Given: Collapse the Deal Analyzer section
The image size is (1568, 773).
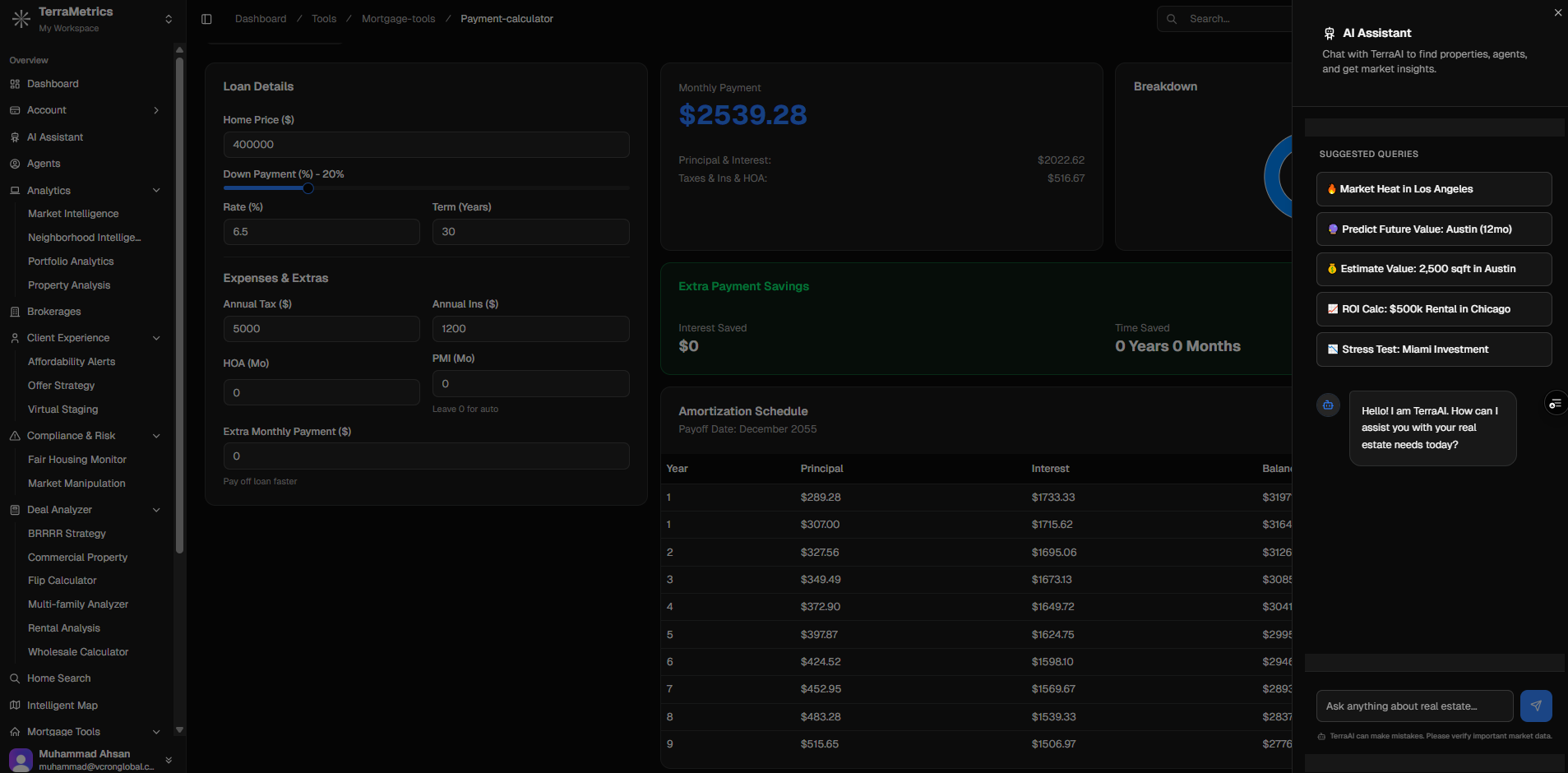Looking at the screenshot, I should click(156, 510).
